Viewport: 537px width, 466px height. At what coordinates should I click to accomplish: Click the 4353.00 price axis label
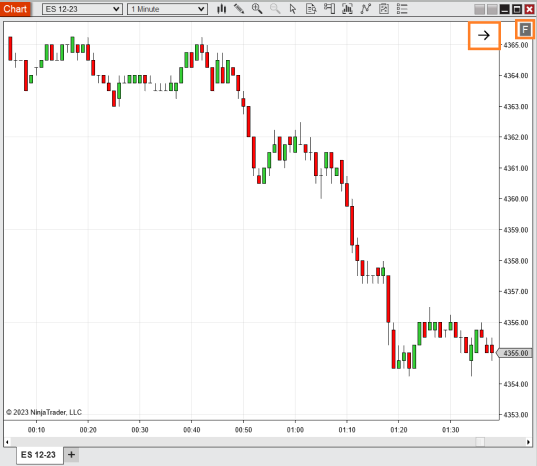tap(516, 415)
